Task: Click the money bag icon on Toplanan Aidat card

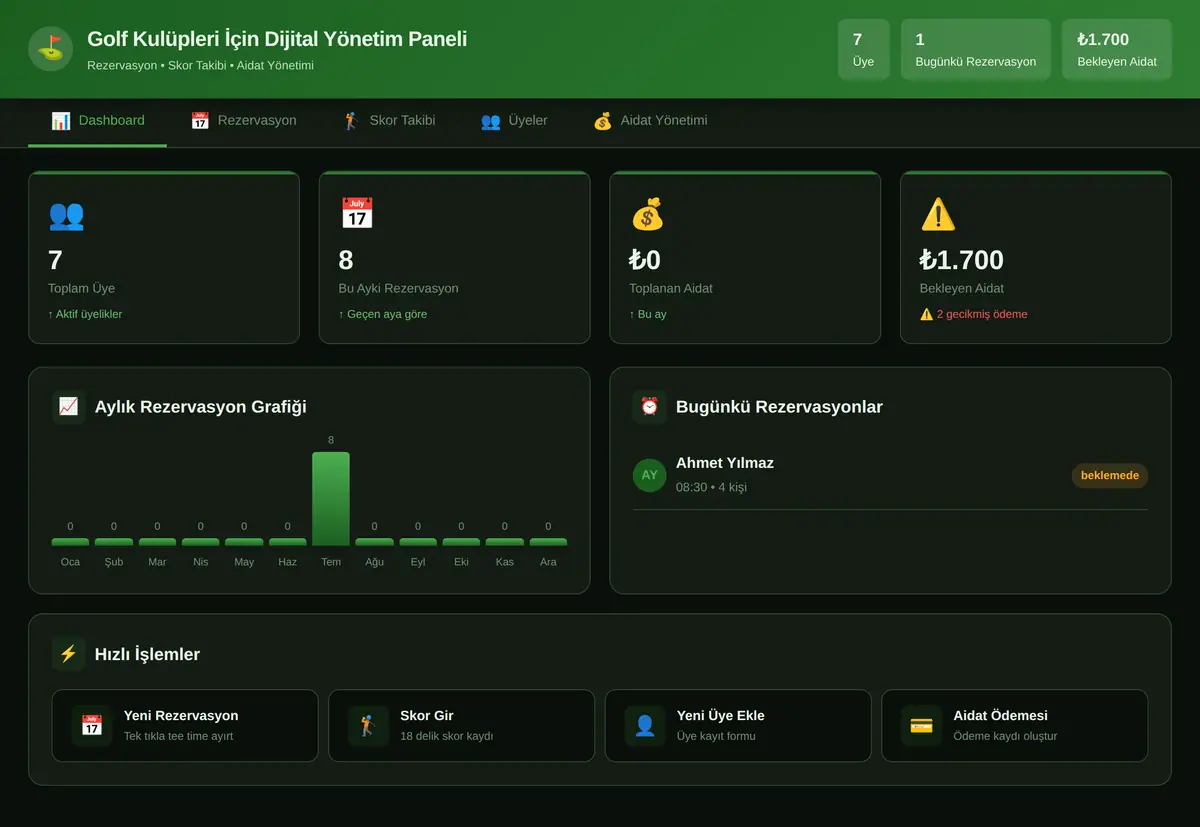Action: pyautogui.click(x=647, y=215)
